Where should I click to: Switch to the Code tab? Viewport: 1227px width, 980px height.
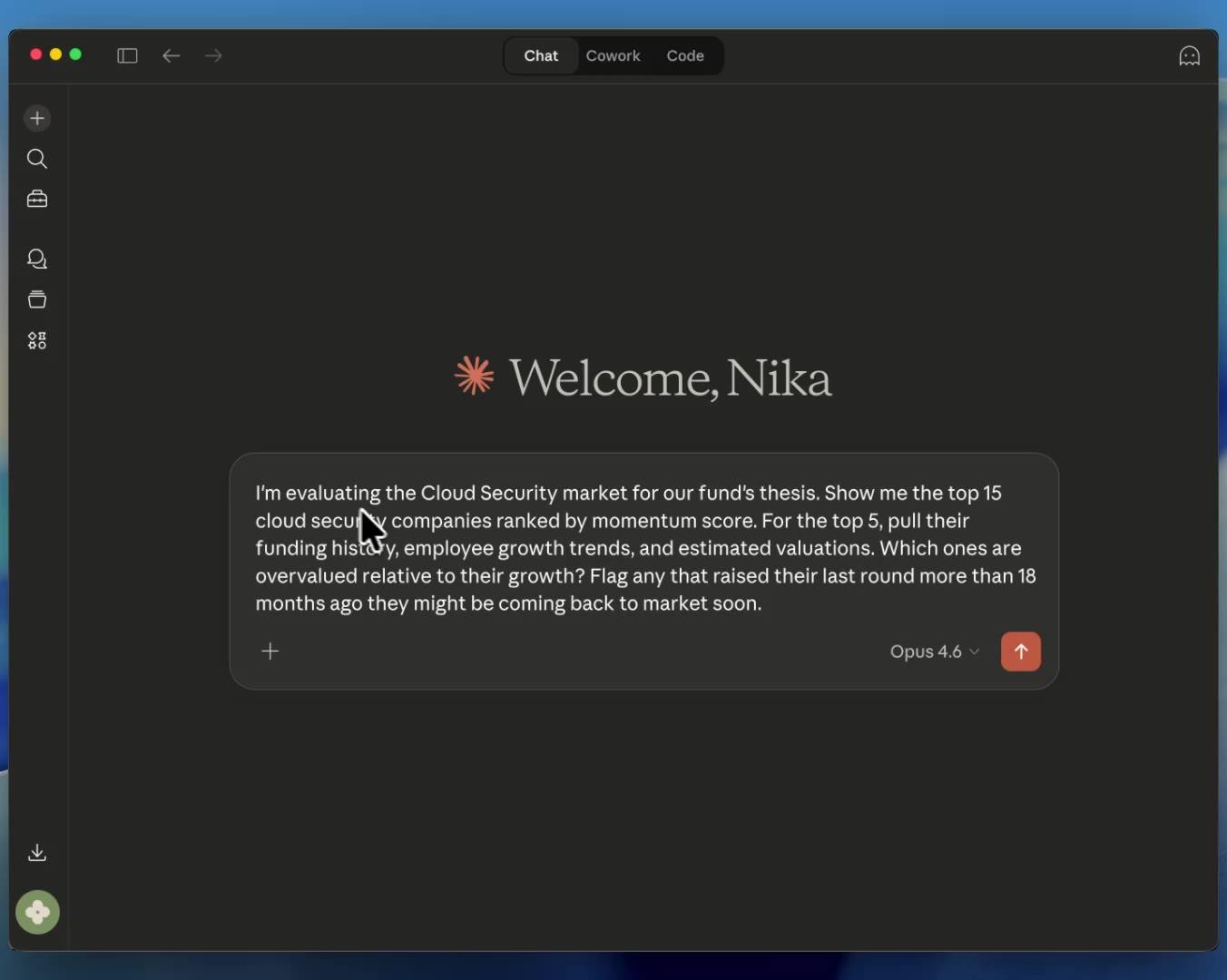[x=685, y=56]
